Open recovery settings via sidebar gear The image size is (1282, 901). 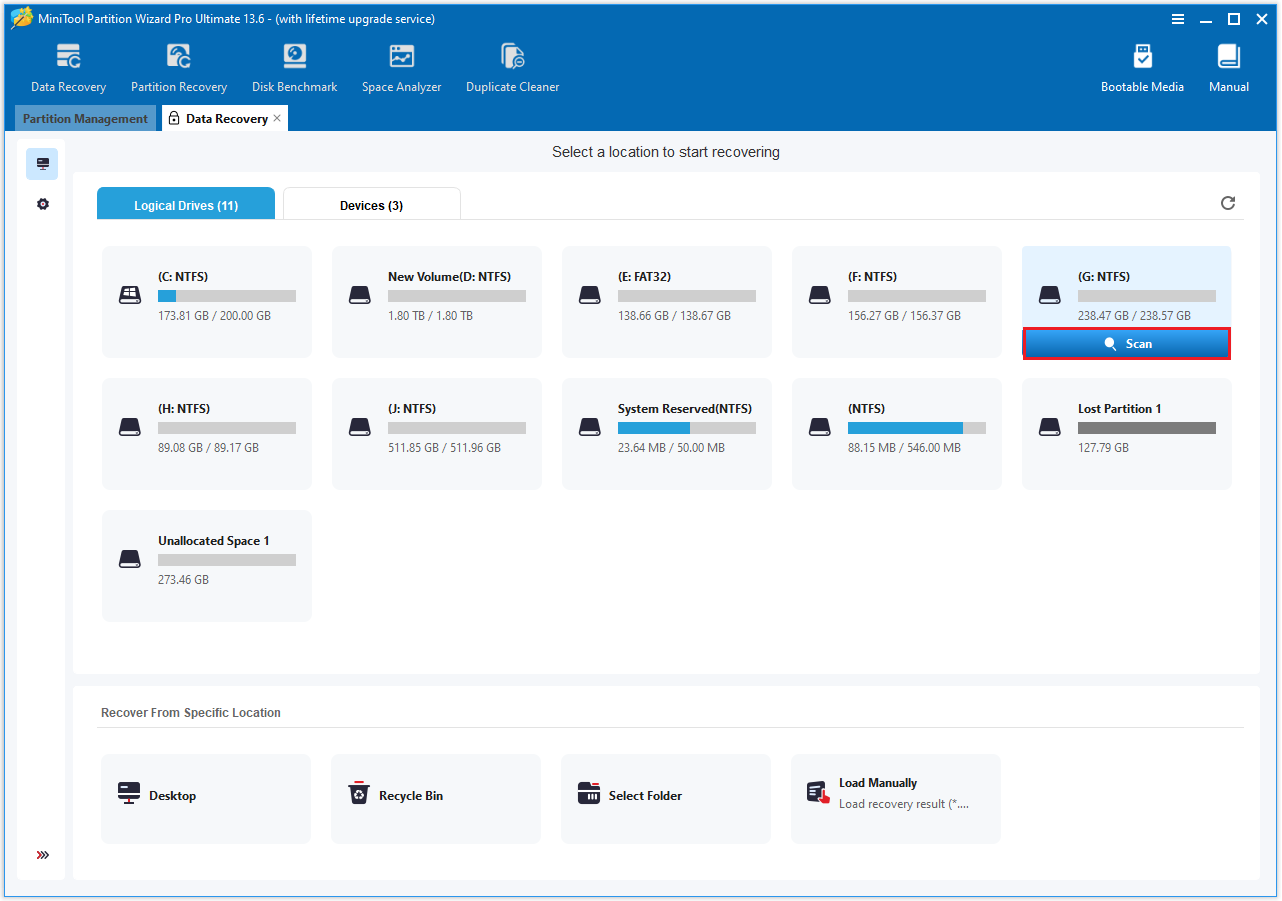(x=42, y=203)
